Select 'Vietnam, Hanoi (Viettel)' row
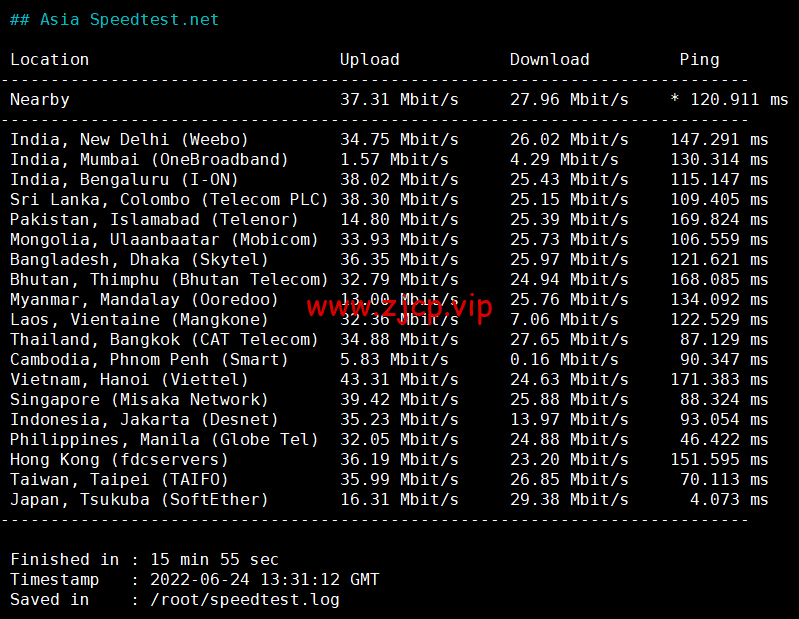The height and width of the screenshot is (619, 799). point(389,380)
